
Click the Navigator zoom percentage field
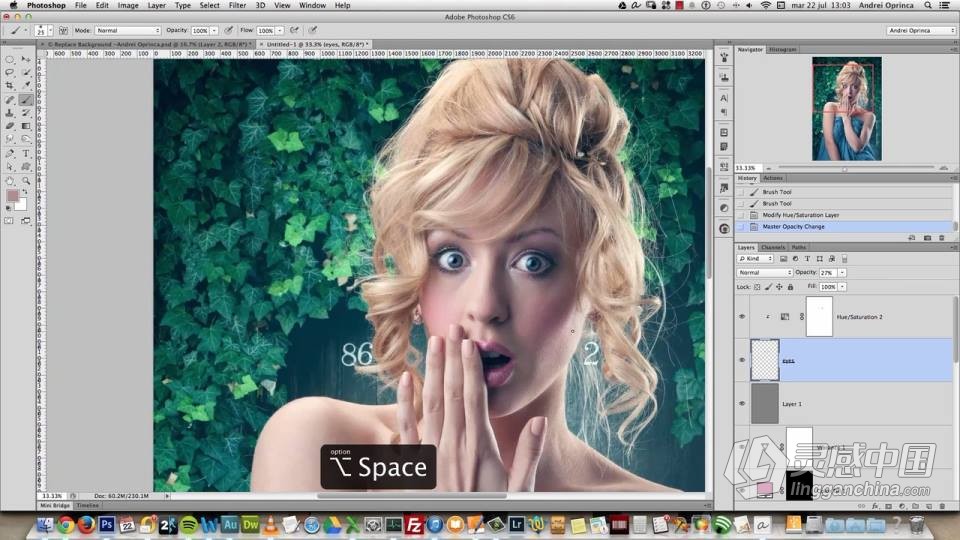[x=748, y=168]
